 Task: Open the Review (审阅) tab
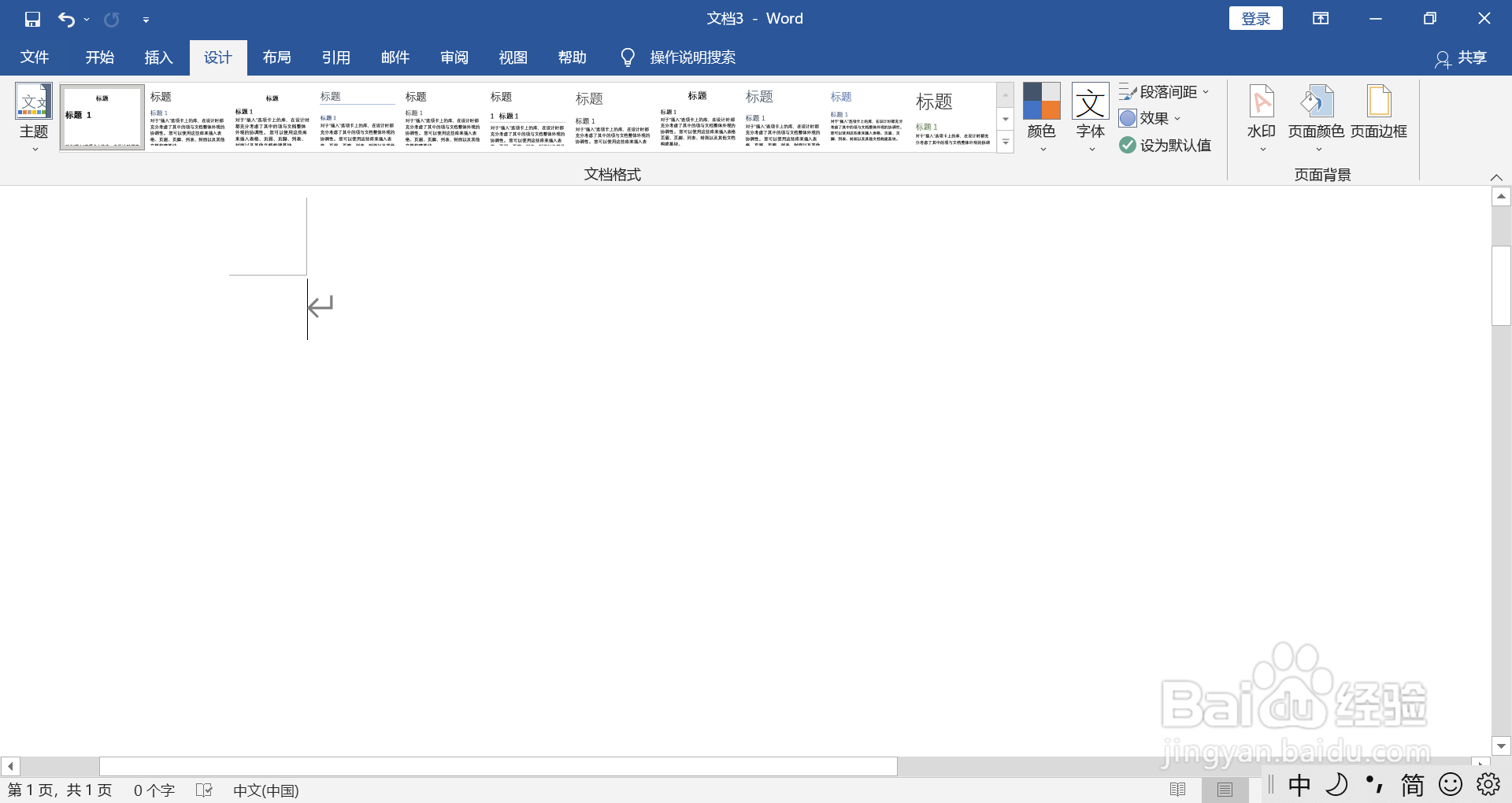[x=454, y=57]
